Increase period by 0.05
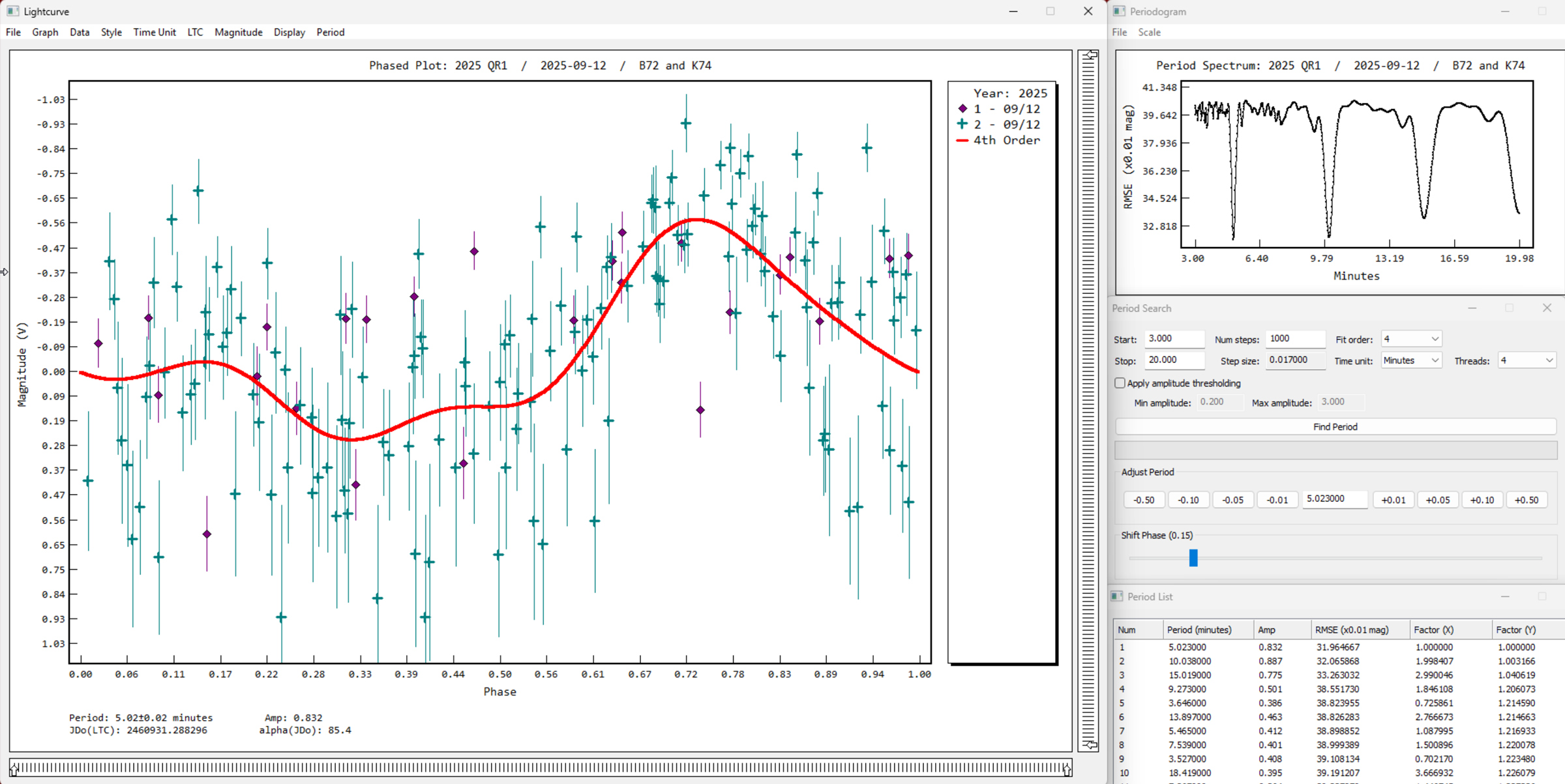Screen dimensions: 1565x784 pyautogui.click(x=1438, y=500)
